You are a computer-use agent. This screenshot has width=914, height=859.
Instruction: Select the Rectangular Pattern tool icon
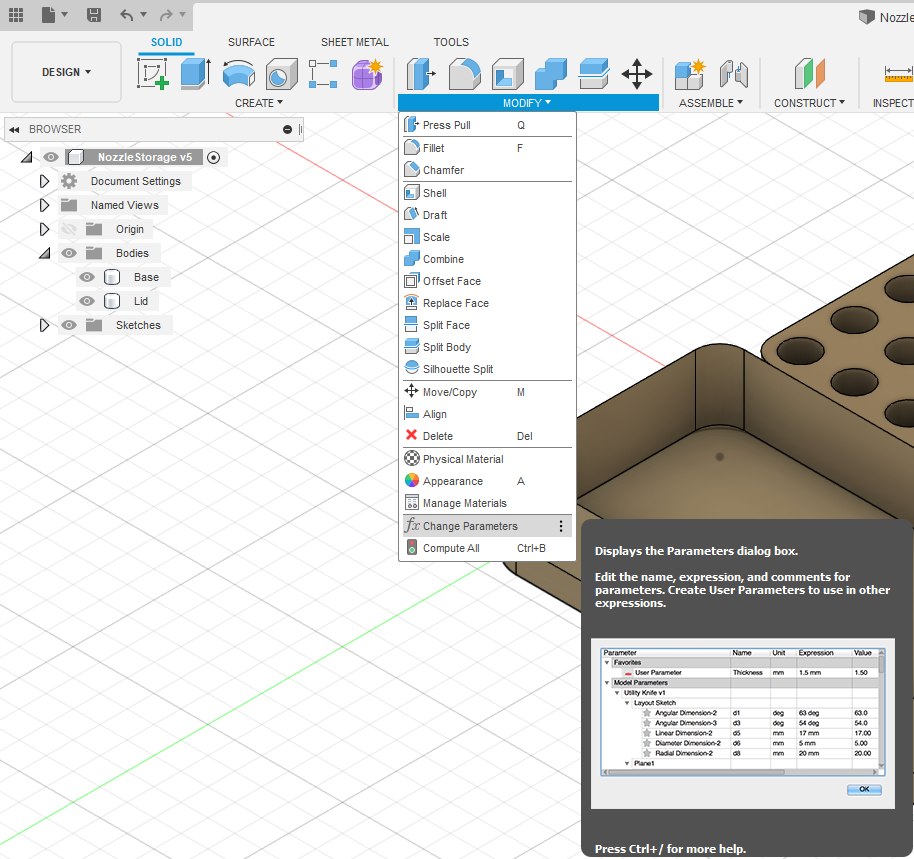tap(323, 74)
